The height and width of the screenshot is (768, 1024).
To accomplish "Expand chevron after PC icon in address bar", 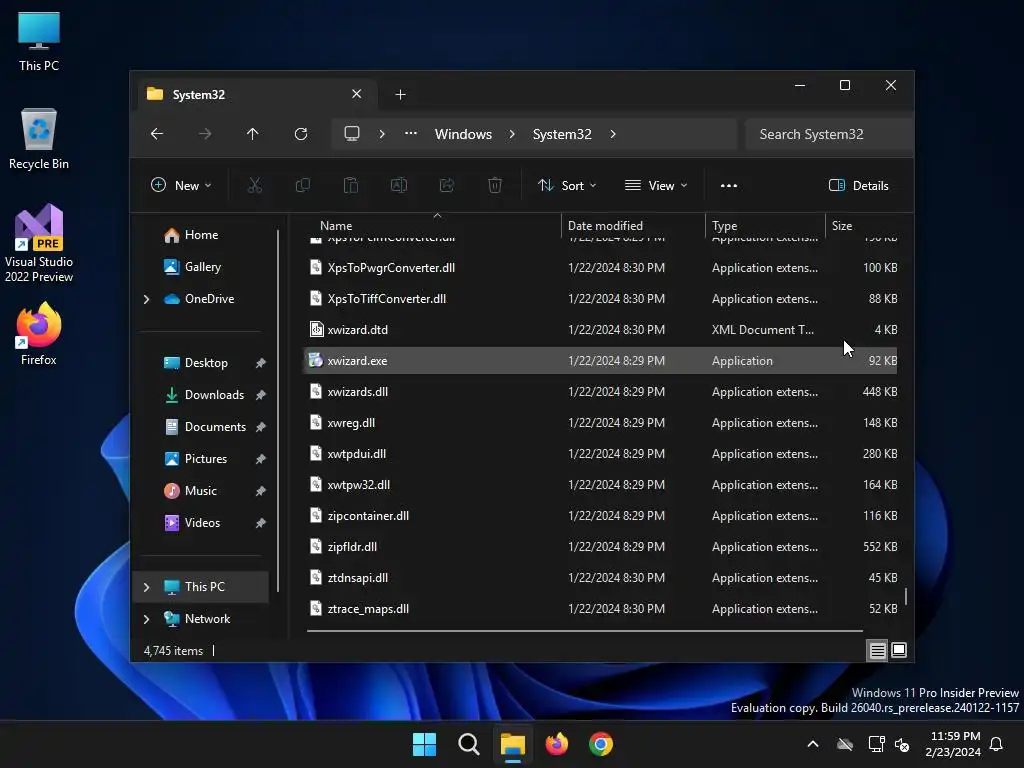I will pyautogui.click(x=382, y=134).
